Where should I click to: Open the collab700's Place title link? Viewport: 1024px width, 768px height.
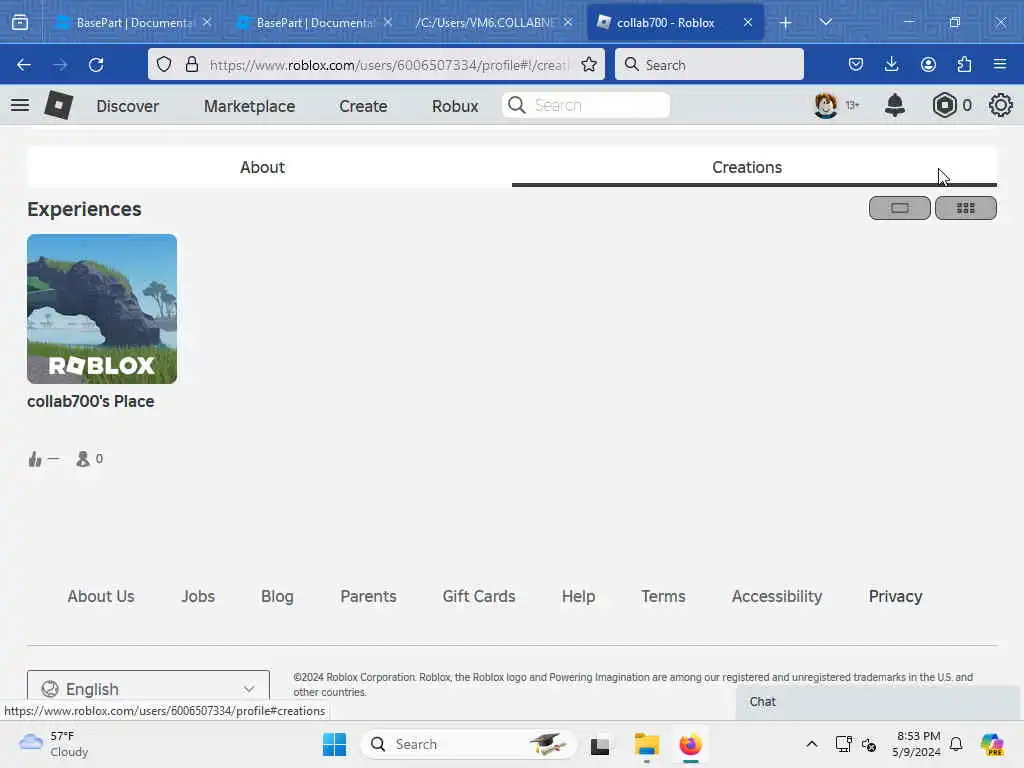[91, 402]
